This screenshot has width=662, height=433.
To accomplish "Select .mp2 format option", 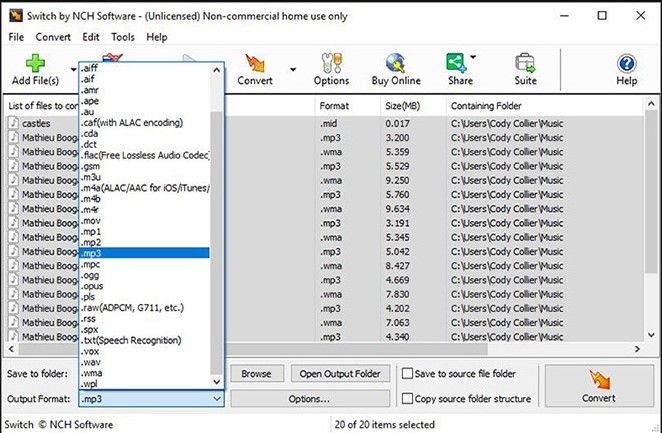I will click(144, 243).
